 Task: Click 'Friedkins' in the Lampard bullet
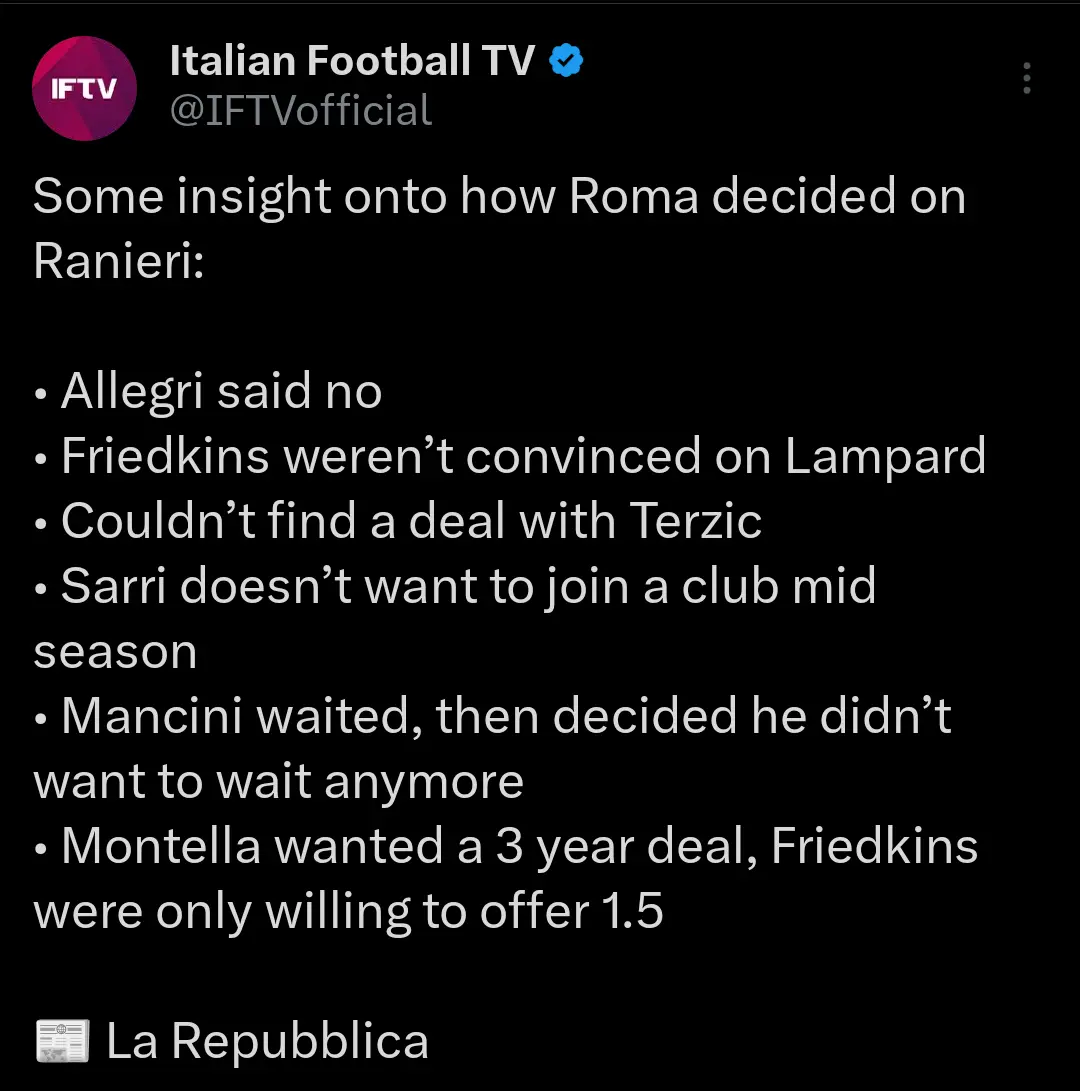[165, 456]
